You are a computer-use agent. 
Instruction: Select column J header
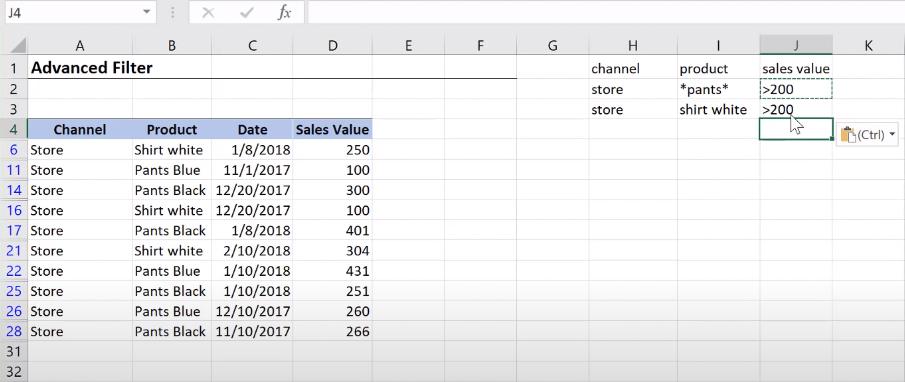click(796, 46)
